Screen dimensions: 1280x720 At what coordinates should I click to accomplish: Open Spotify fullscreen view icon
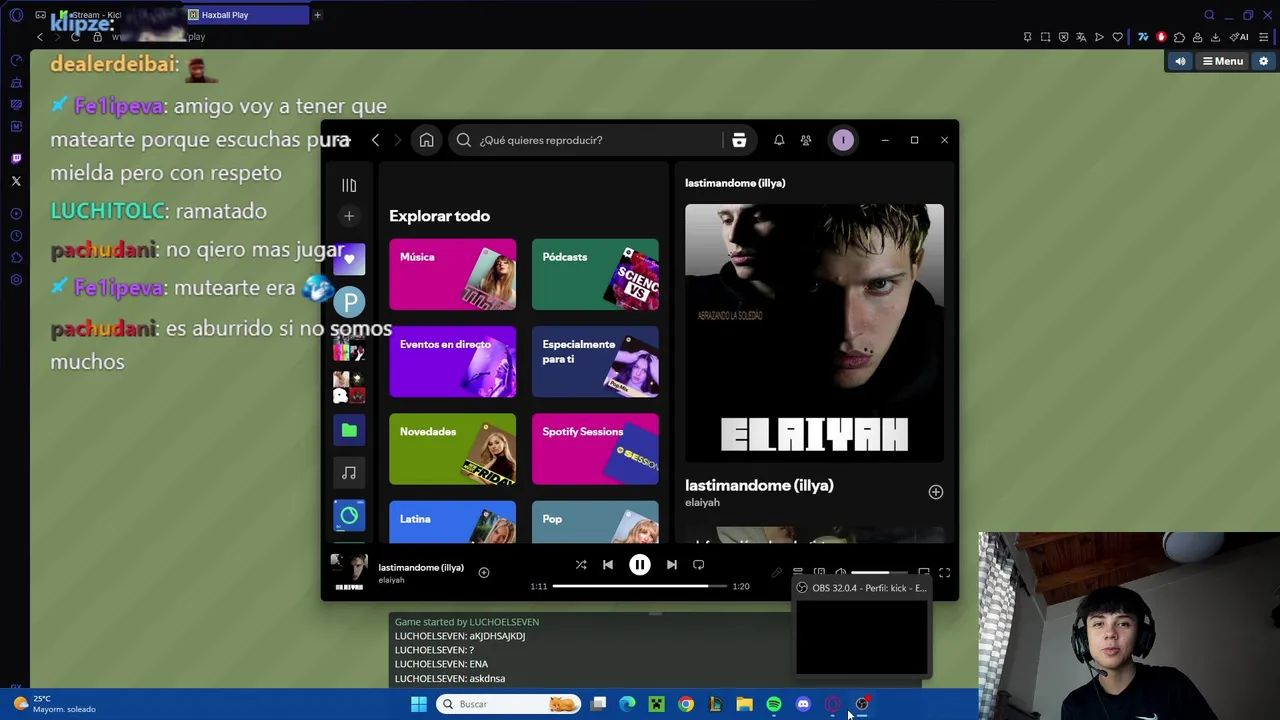[x=944, y=573]
